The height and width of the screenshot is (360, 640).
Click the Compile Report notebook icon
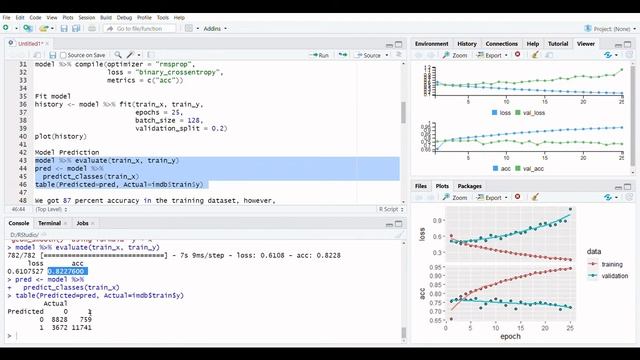pos(151,55)
